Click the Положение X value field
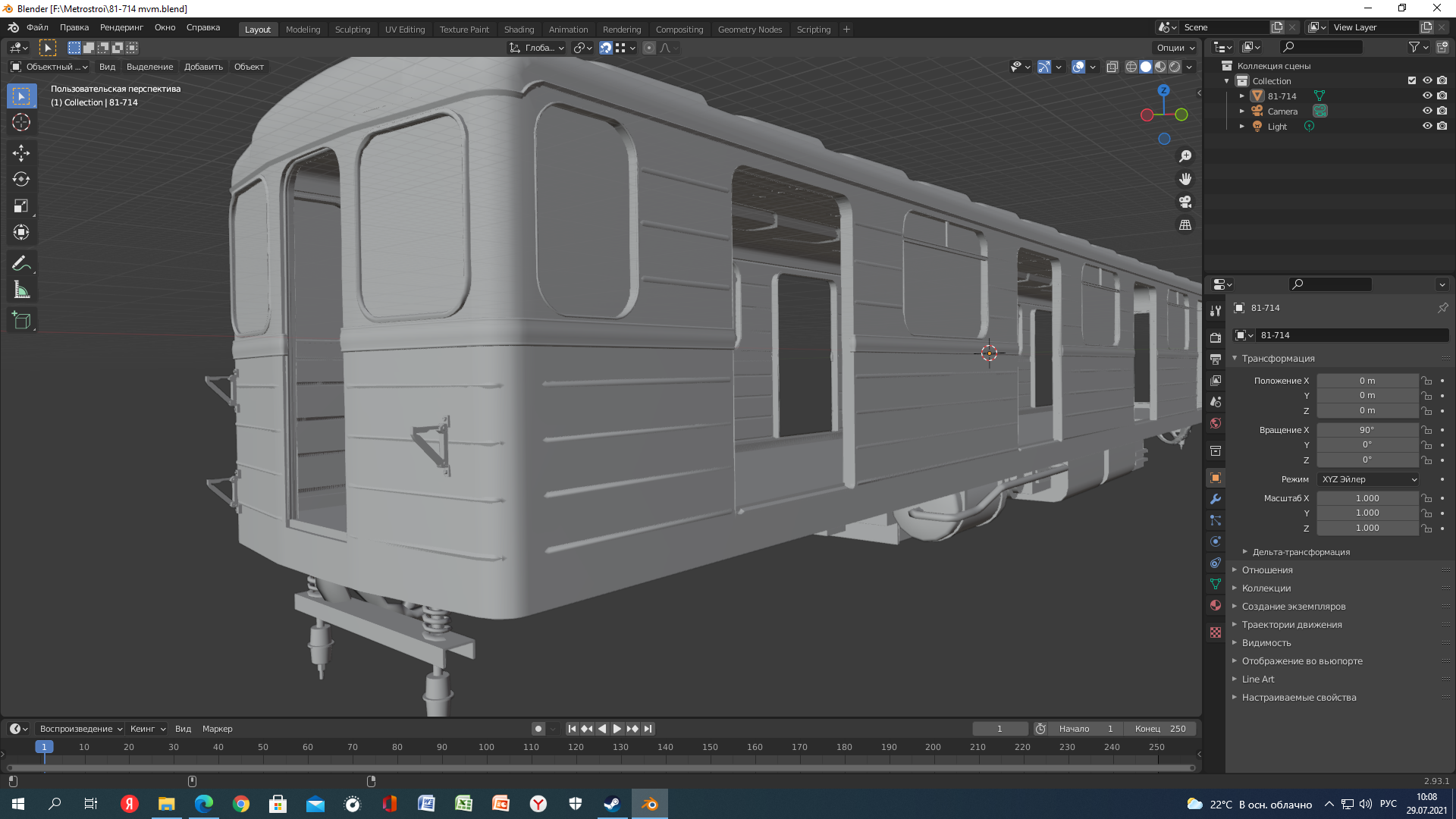The image size is (1456, 819). tap(1367, 381)
